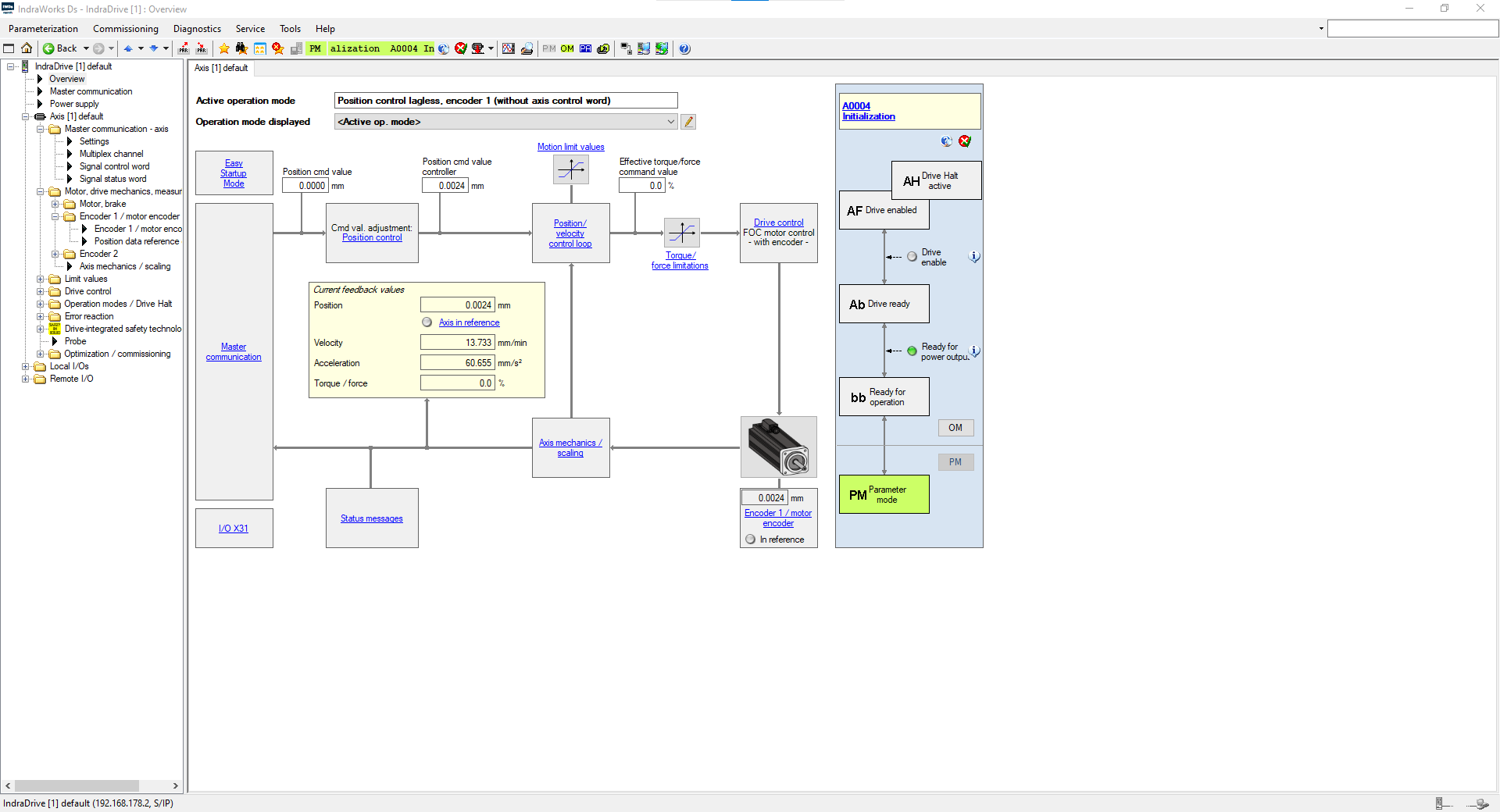Click the Effective torque/force command value field
Screen dimensions: 1500x812
[642, 186]
